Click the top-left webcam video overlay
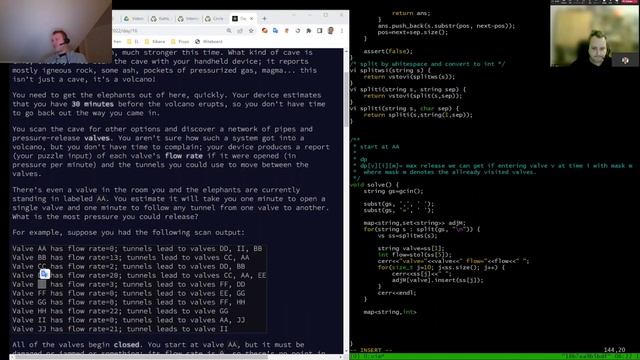 pyautogui.click(x=56, y=31)
